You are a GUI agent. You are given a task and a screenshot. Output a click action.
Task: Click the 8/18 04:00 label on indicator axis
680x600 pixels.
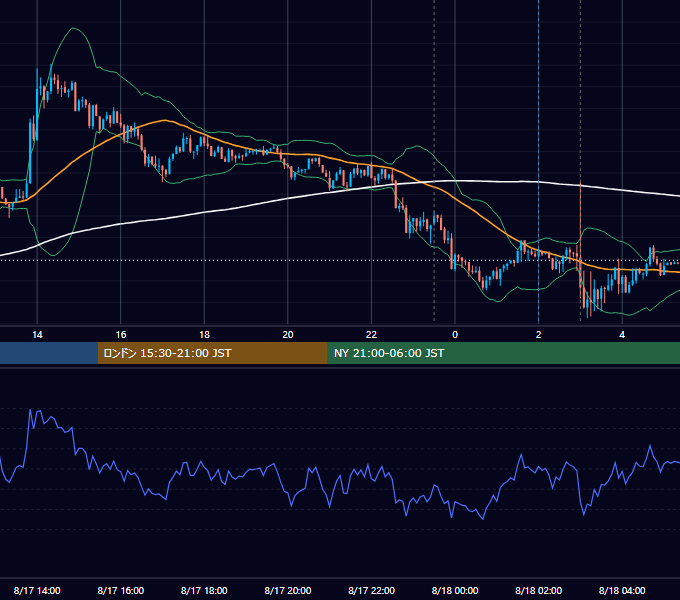coord(622,590)
